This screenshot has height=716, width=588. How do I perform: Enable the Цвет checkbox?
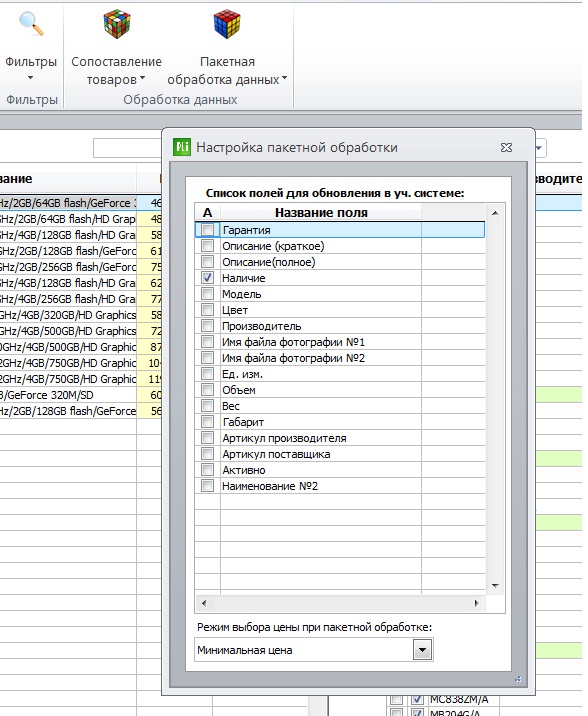coord(207,310)
